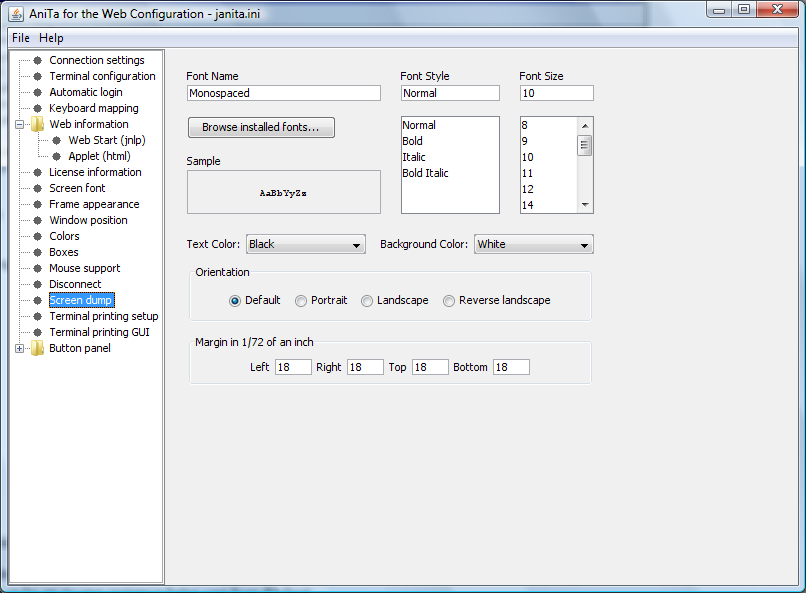This screenshot has height=593, width=806.
Task: Click the Bottom margin field
Action: (511, 367)
